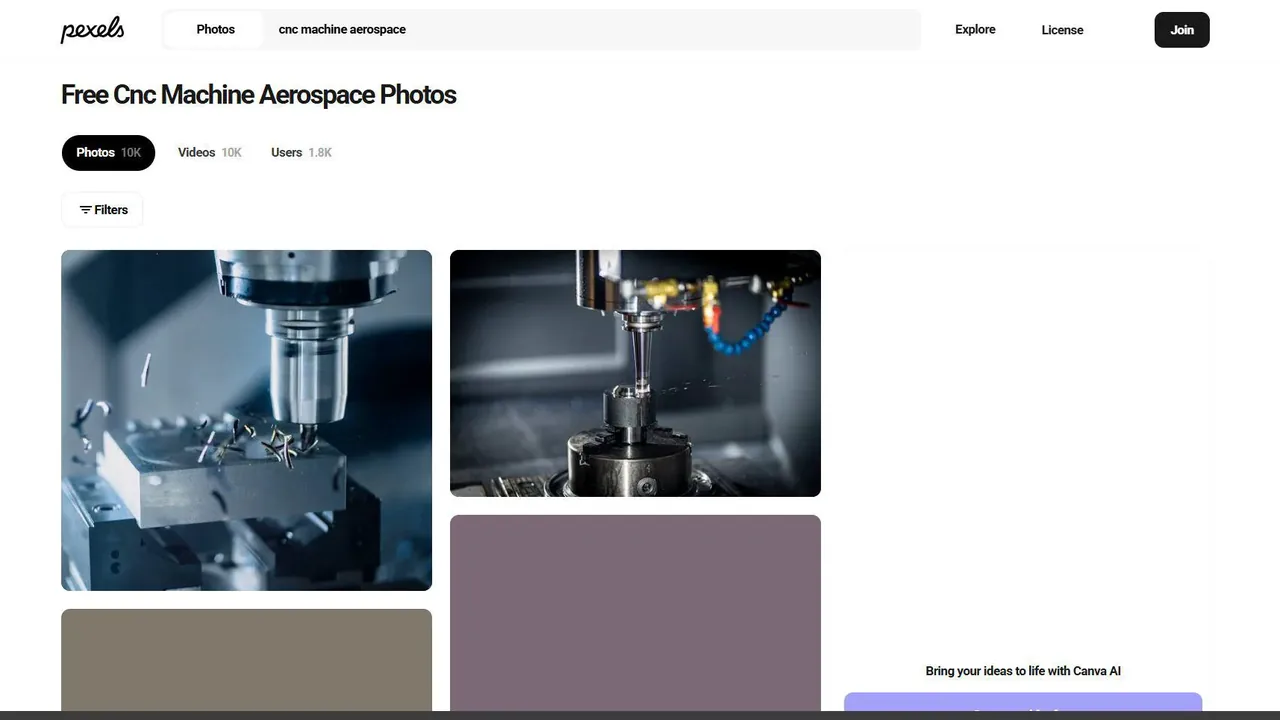
Task: Switch to the Videos 10K tab
Action: [210, 153]
